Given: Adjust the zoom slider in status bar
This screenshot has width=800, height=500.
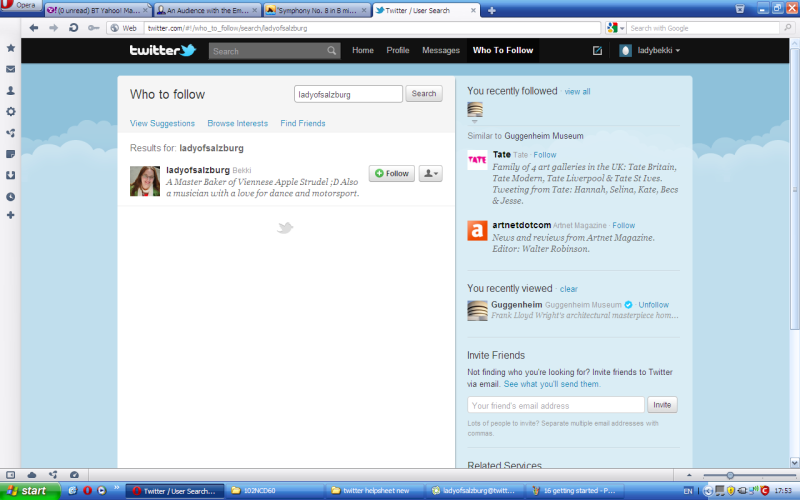Looking at the screenshot, I should click(x=730, y=475).
